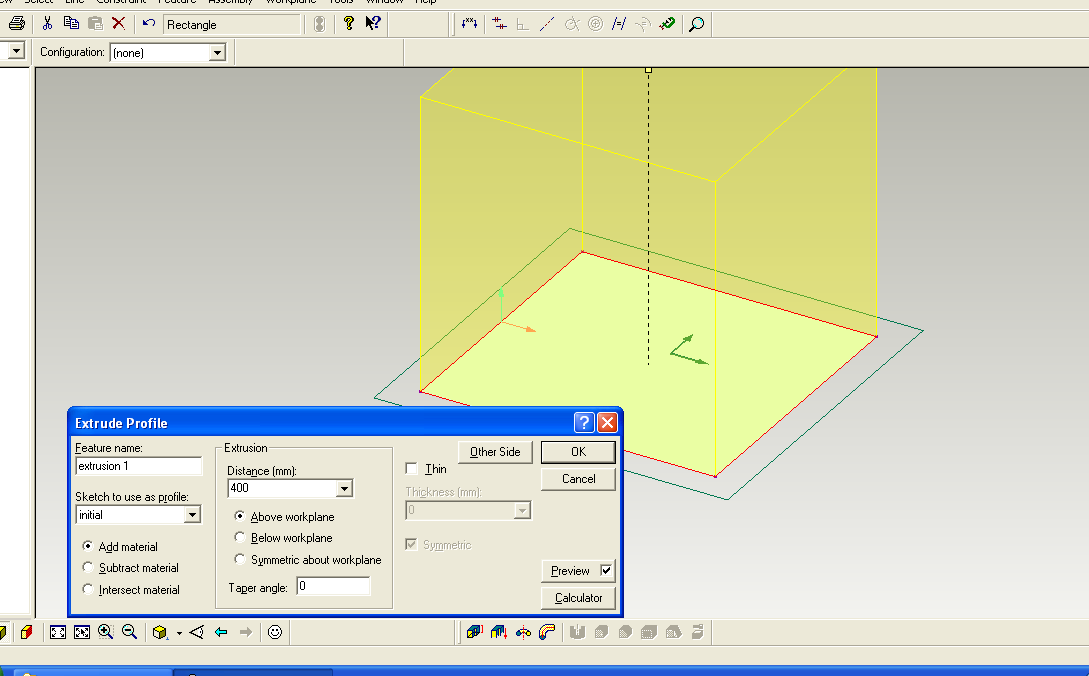
Task: Click the zoom to fit icon
Action: 58,632
